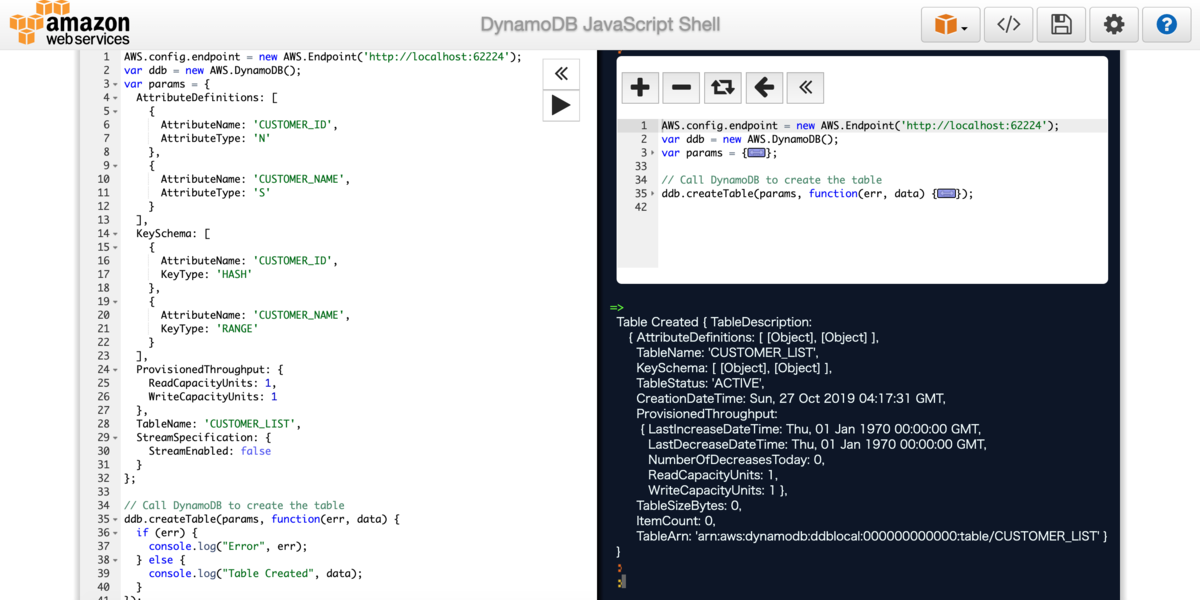This screenshot has height=600, width=1200.
Task: Click the DynamoDB JavaScript Shell title
Action: coord(600,25)
